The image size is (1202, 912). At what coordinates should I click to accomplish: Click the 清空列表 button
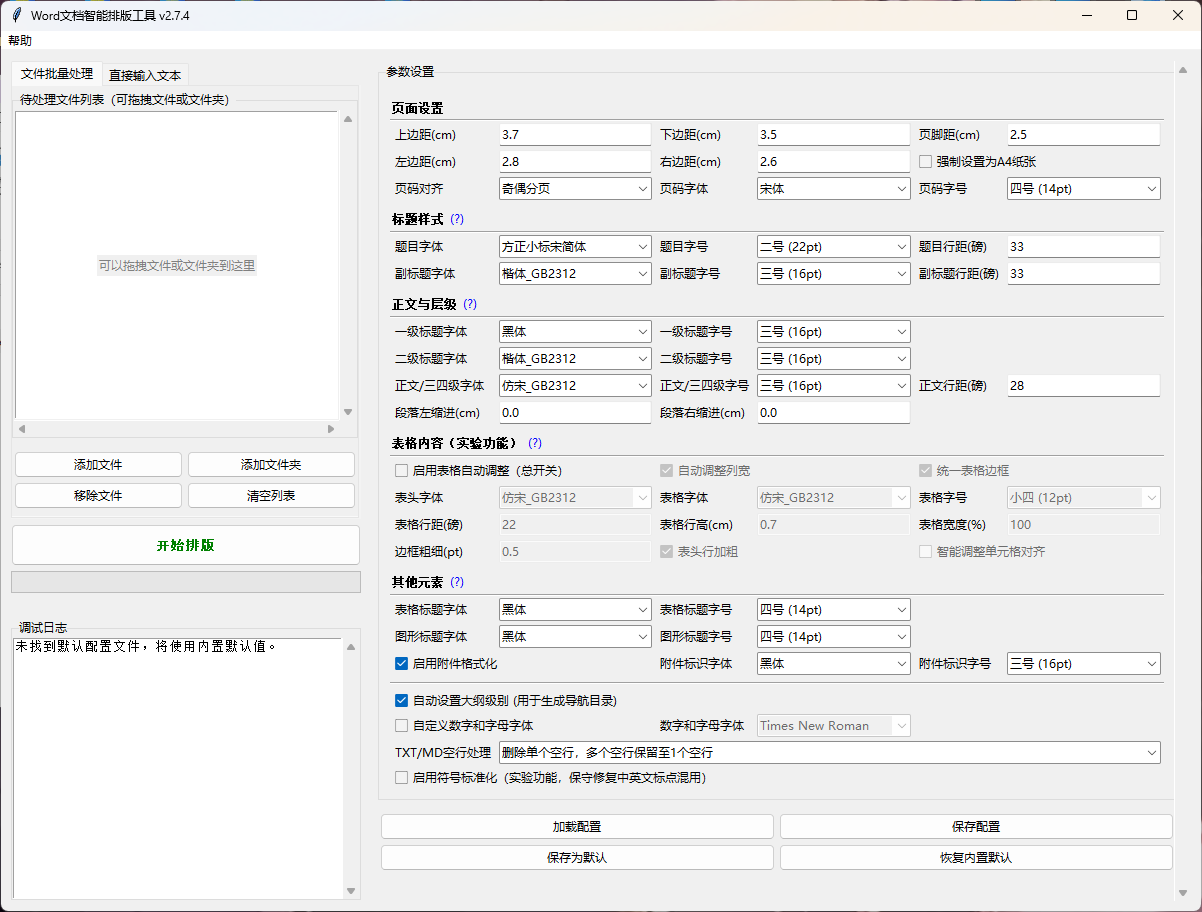point(271,496)
